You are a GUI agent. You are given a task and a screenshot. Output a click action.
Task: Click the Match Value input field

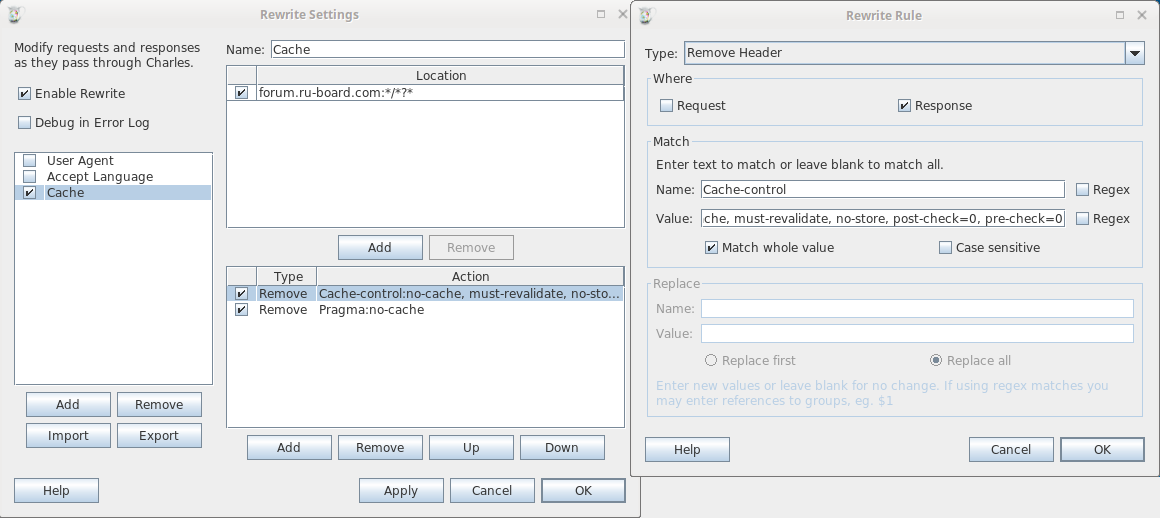[883, 218]
